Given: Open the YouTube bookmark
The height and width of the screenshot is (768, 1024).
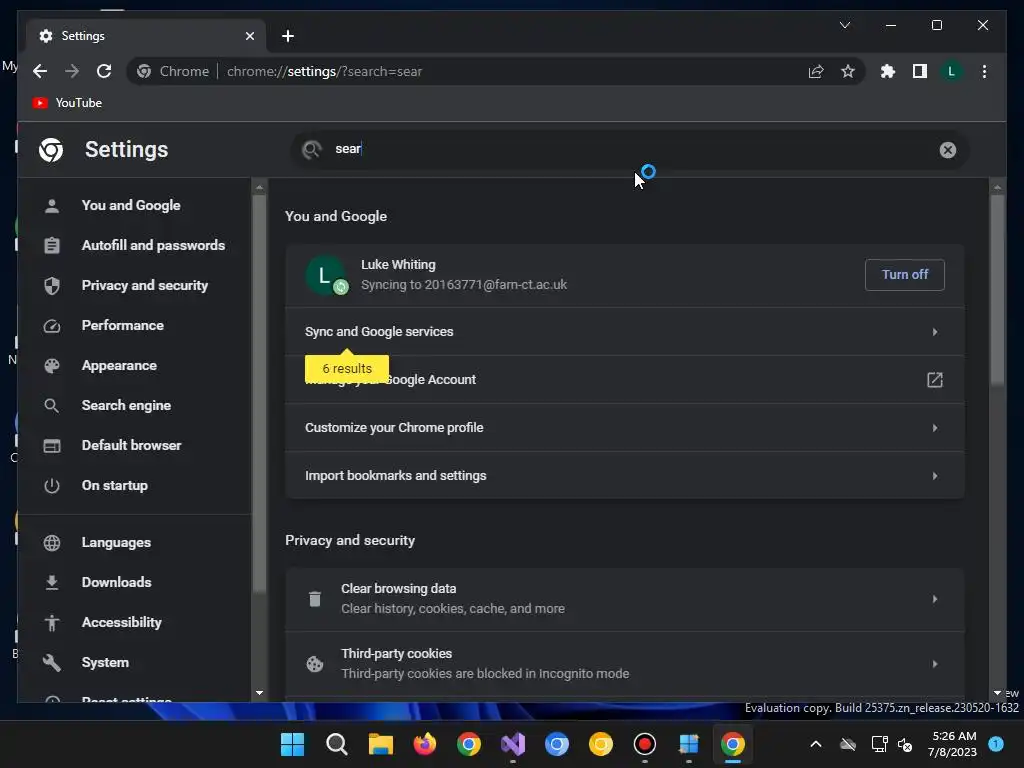Looking at the screenshot, I should [x=67, y=103].
